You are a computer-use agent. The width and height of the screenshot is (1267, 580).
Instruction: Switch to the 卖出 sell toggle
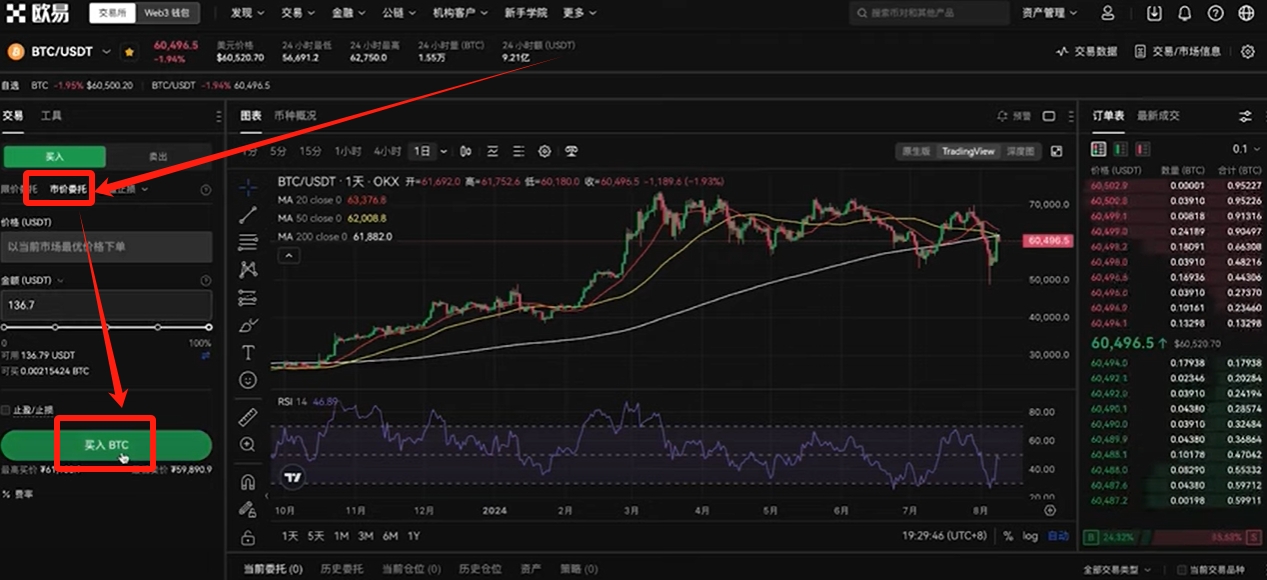pyautogui.click(x=158, y=157)
